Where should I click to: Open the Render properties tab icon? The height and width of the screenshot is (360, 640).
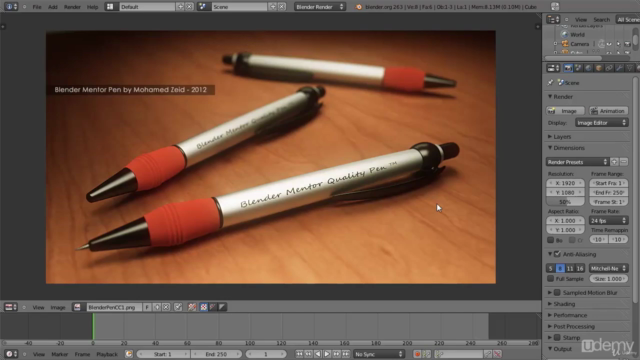(568, 68)
